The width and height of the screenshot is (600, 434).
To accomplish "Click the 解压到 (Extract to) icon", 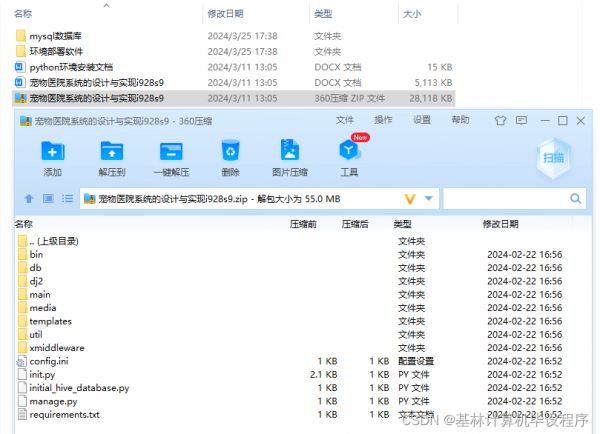I will tap(112, 151).
